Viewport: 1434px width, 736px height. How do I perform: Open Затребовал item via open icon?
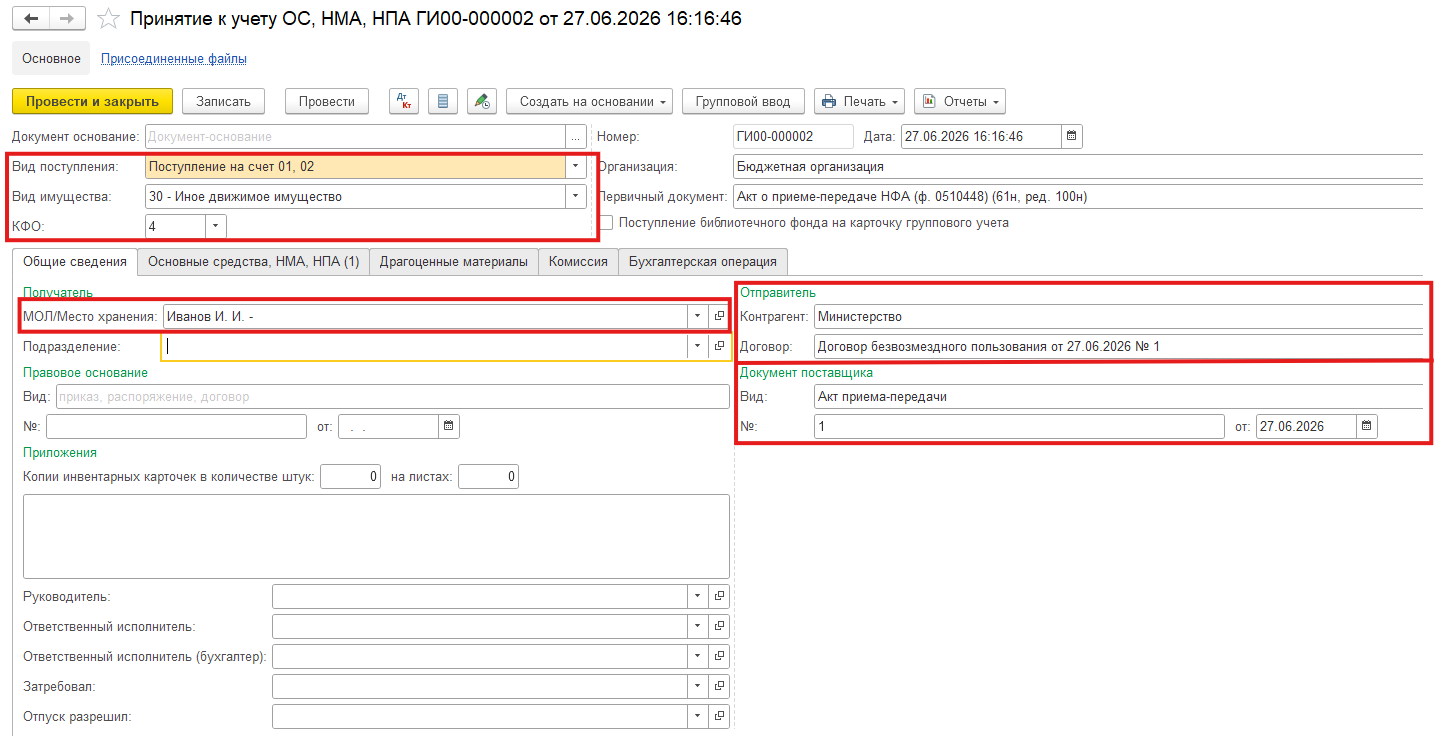719,687
